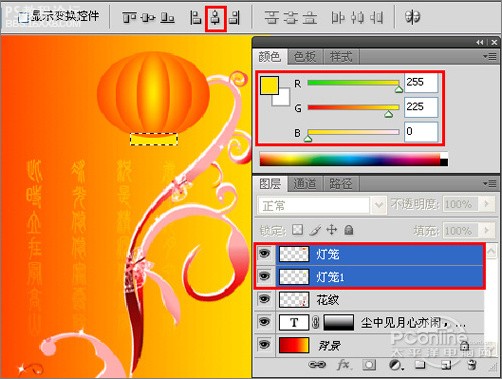The width and height of the screenshot is (502, 379).
Task: Align left edges of layers
Action: 196,18
